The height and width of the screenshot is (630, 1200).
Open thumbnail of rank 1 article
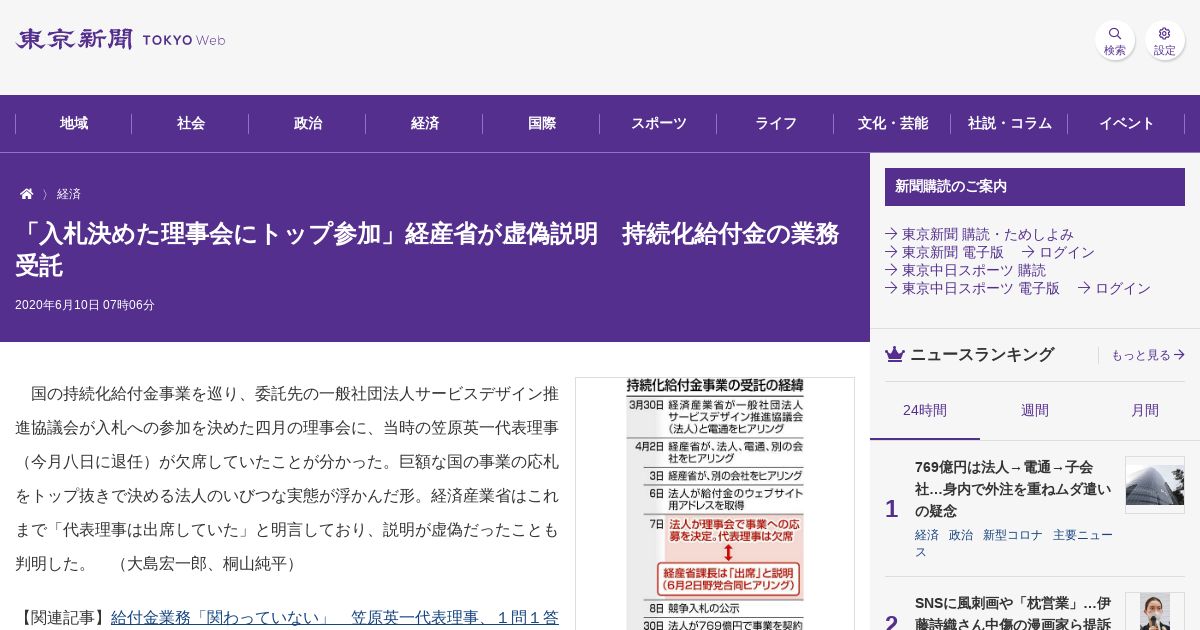point(1155,485)
